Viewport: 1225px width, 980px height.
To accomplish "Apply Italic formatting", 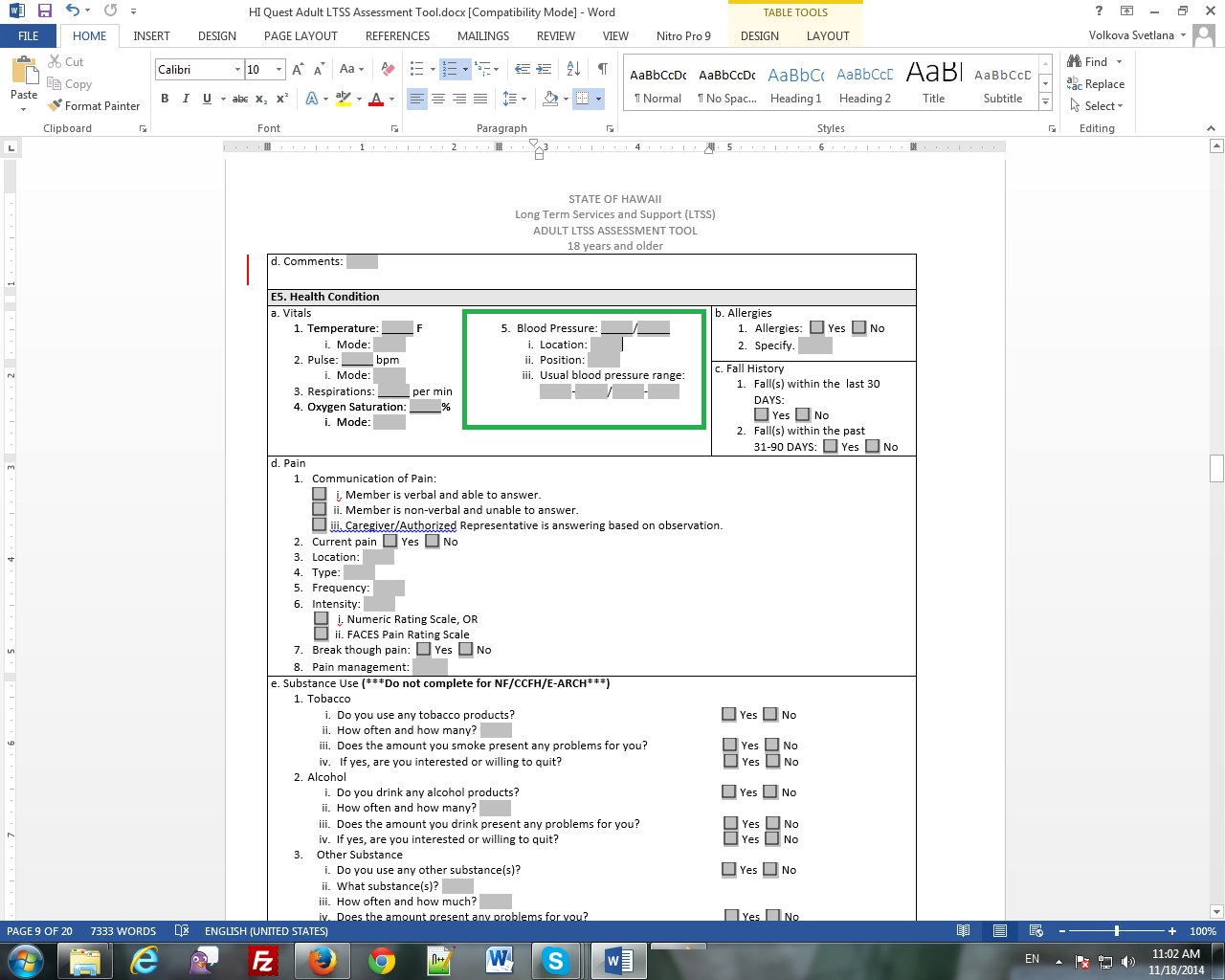I will [186, 99].
